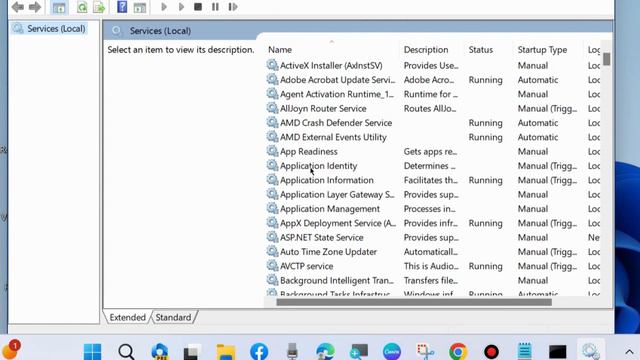640x360 pixels.
Task: Click 'This is Audio...' description of AVCTP service
Action: click(x=431, y=266)
